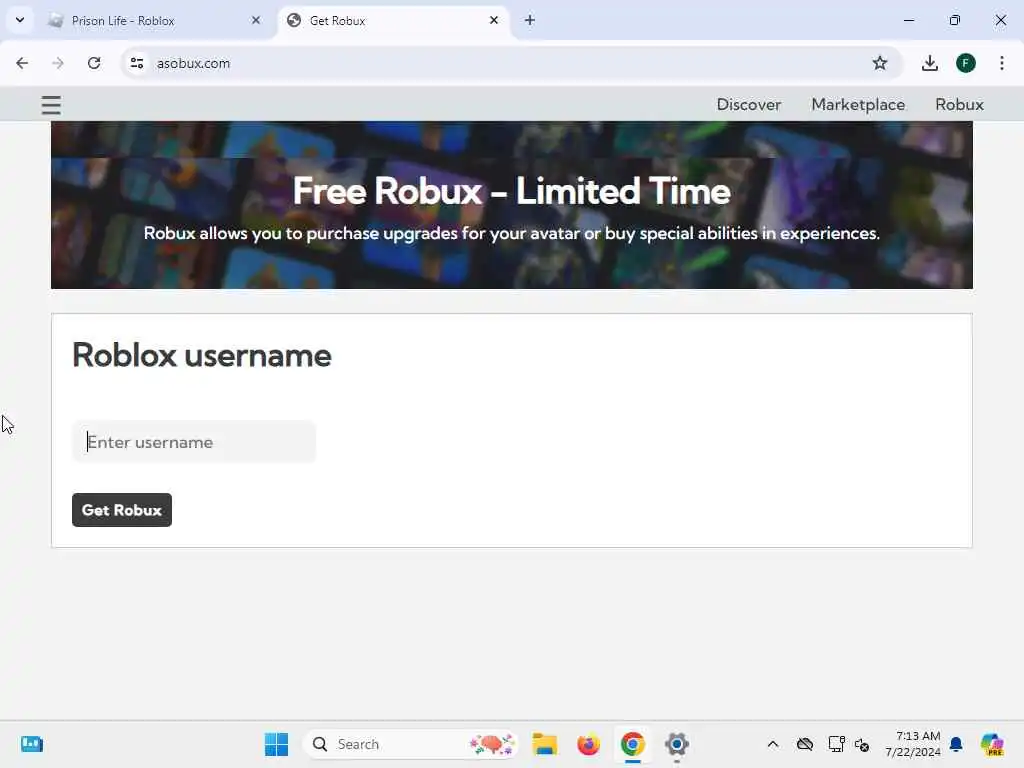Click the OneDrive cloud tray icon
Screen dimensions: 1024x768
tap(805, 744)
